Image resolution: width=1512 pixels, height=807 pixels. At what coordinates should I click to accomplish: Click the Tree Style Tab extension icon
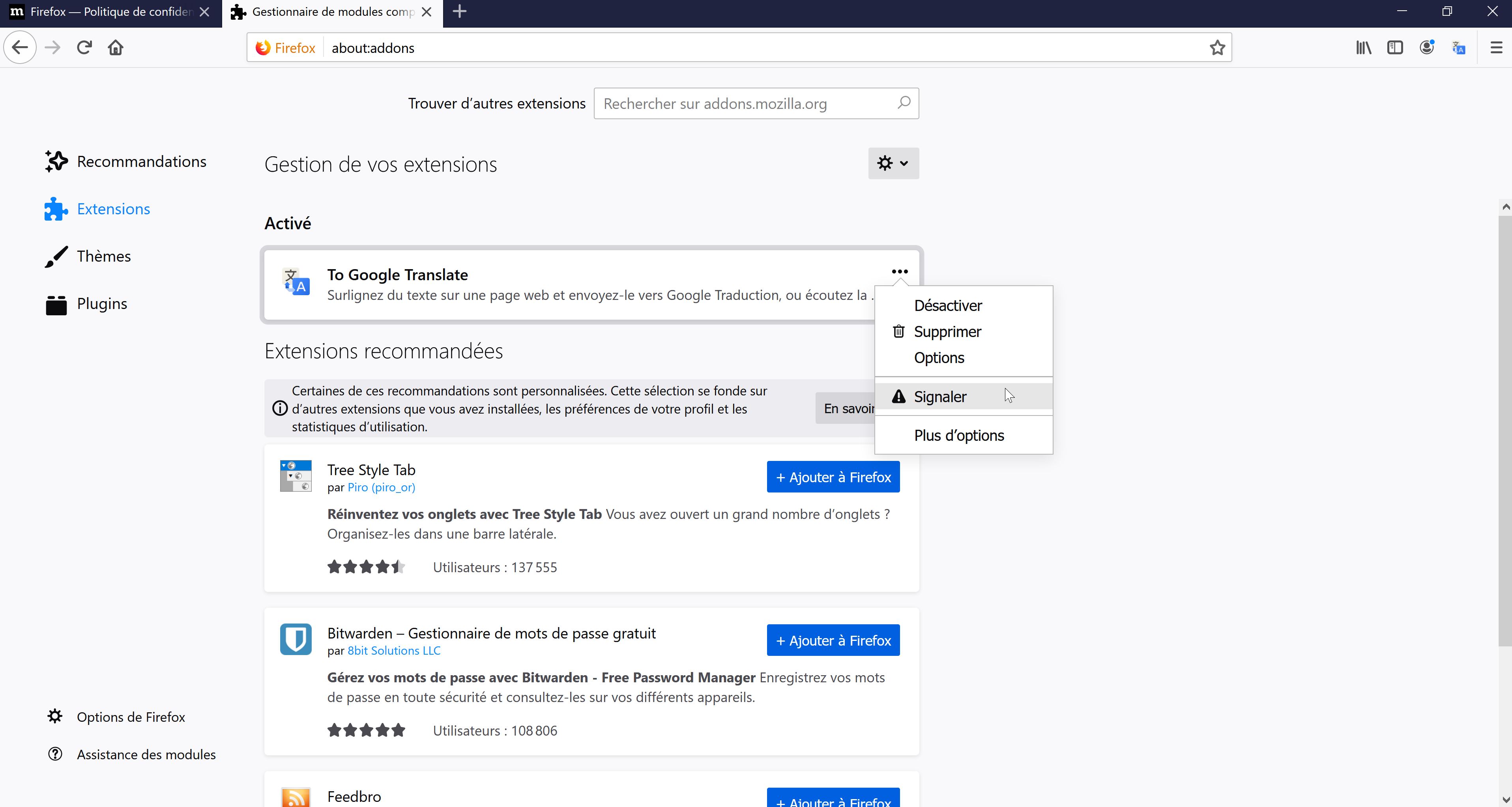[296, 476]
